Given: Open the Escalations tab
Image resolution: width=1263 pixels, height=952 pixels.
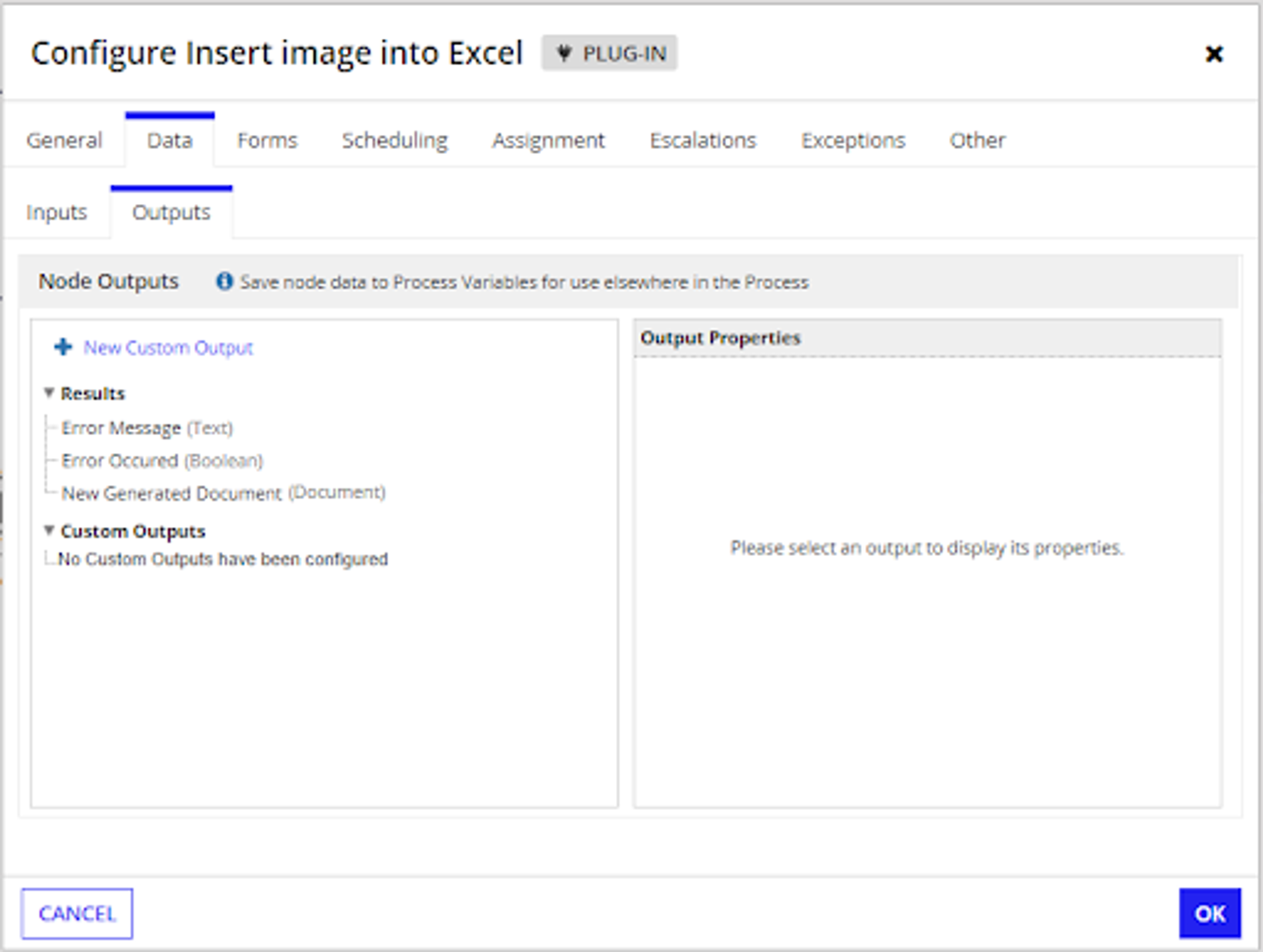Looking at the screenshot, I should coord(703,140).
